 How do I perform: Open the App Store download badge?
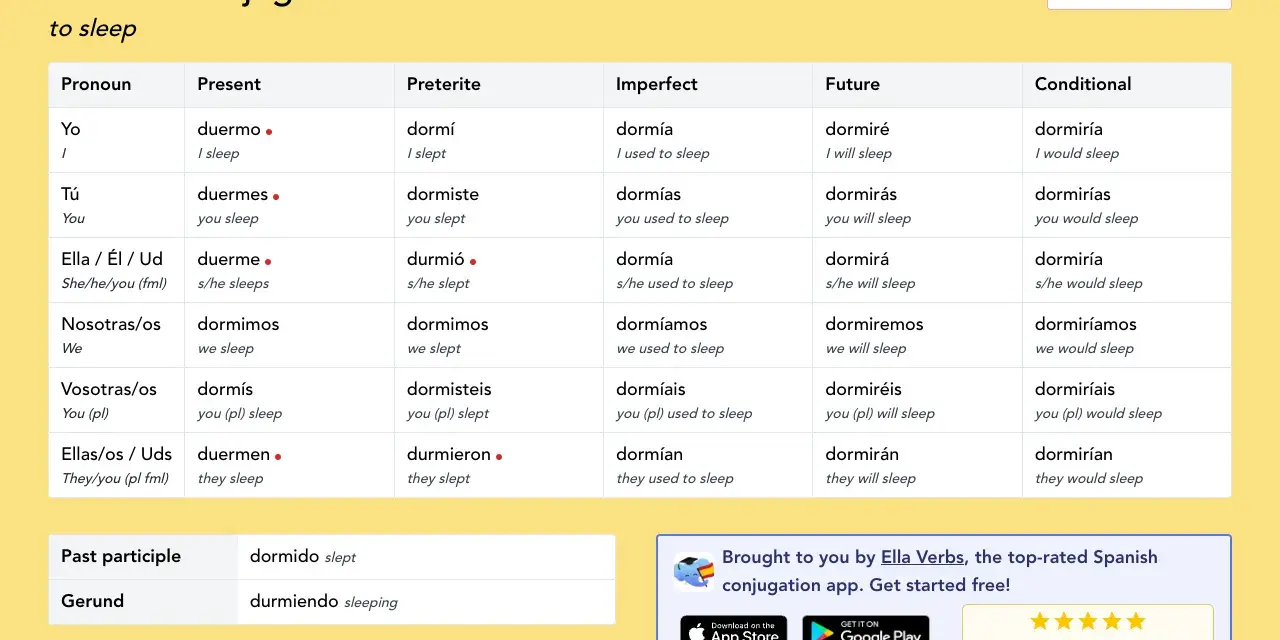(x=733, y=628)
